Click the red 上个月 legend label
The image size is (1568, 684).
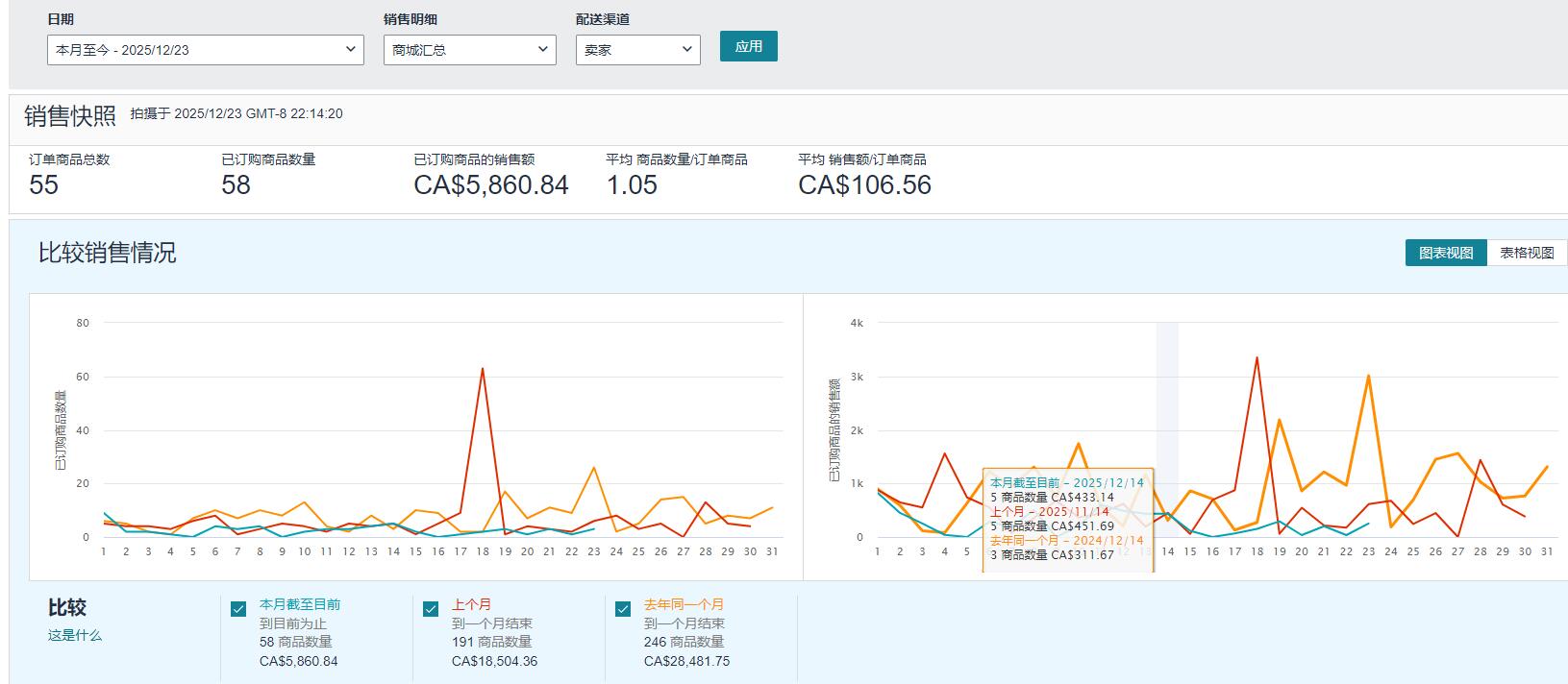point(471,604)
